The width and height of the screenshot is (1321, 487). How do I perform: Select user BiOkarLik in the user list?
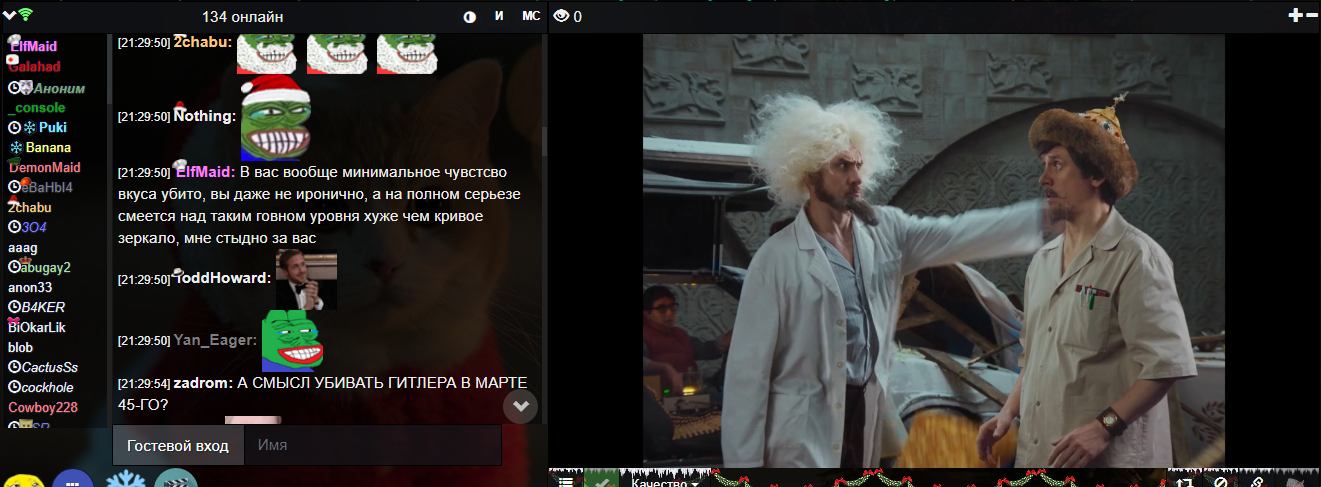(35, 327)
